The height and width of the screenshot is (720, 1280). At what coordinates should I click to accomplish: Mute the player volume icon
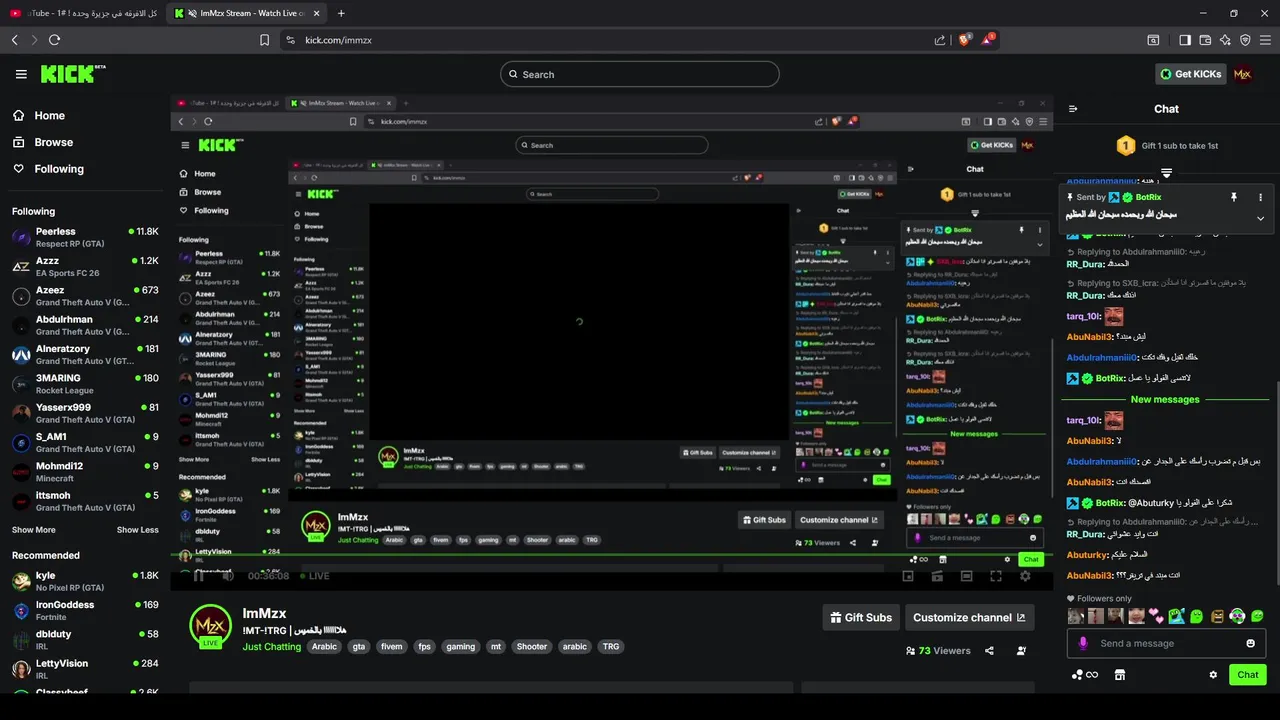coord(228,576)
